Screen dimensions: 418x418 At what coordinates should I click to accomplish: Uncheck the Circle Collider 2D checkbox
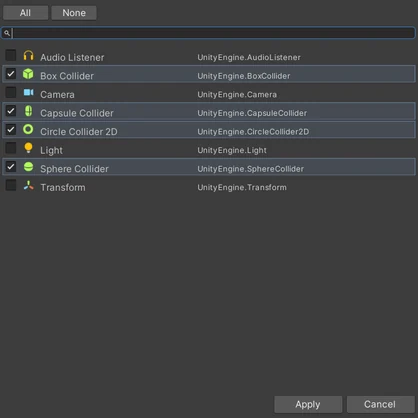11,129
